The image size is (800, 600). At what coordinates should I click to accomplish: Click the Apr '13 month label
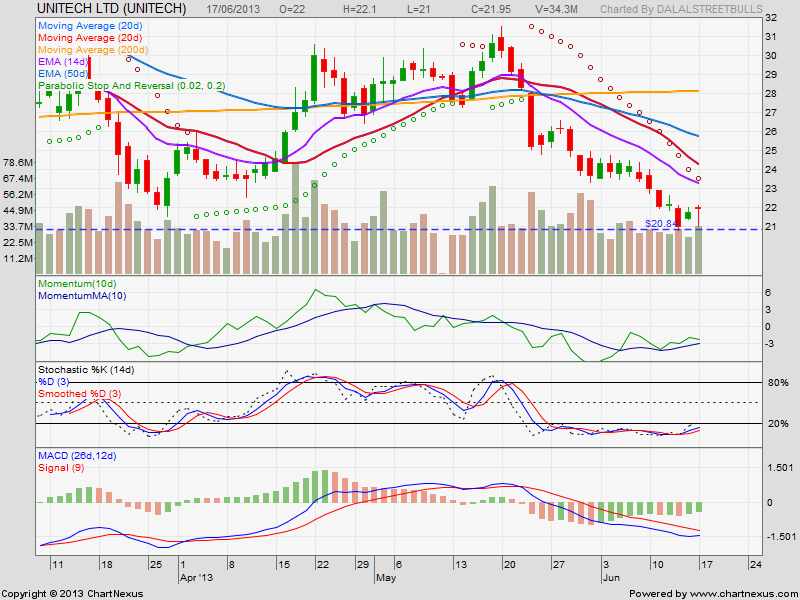click(x=197, y=578)
